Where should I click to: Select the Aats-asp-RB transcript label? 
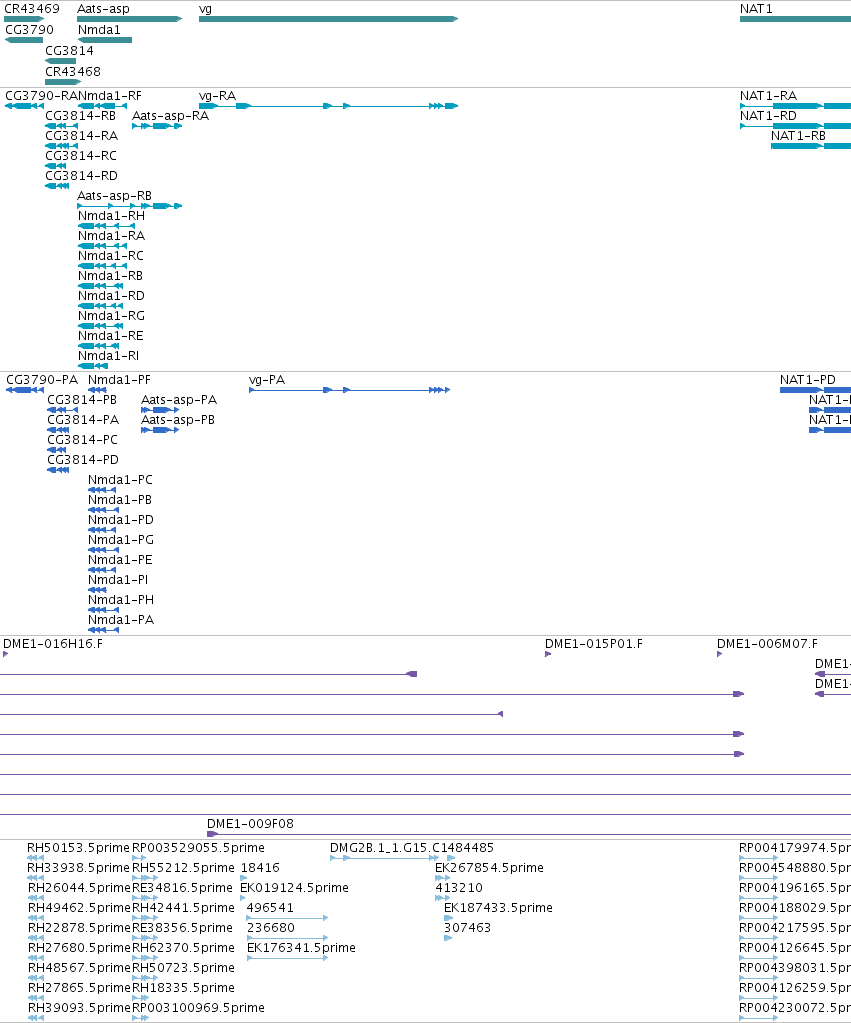pyautogui.click(x=114, y=196)
